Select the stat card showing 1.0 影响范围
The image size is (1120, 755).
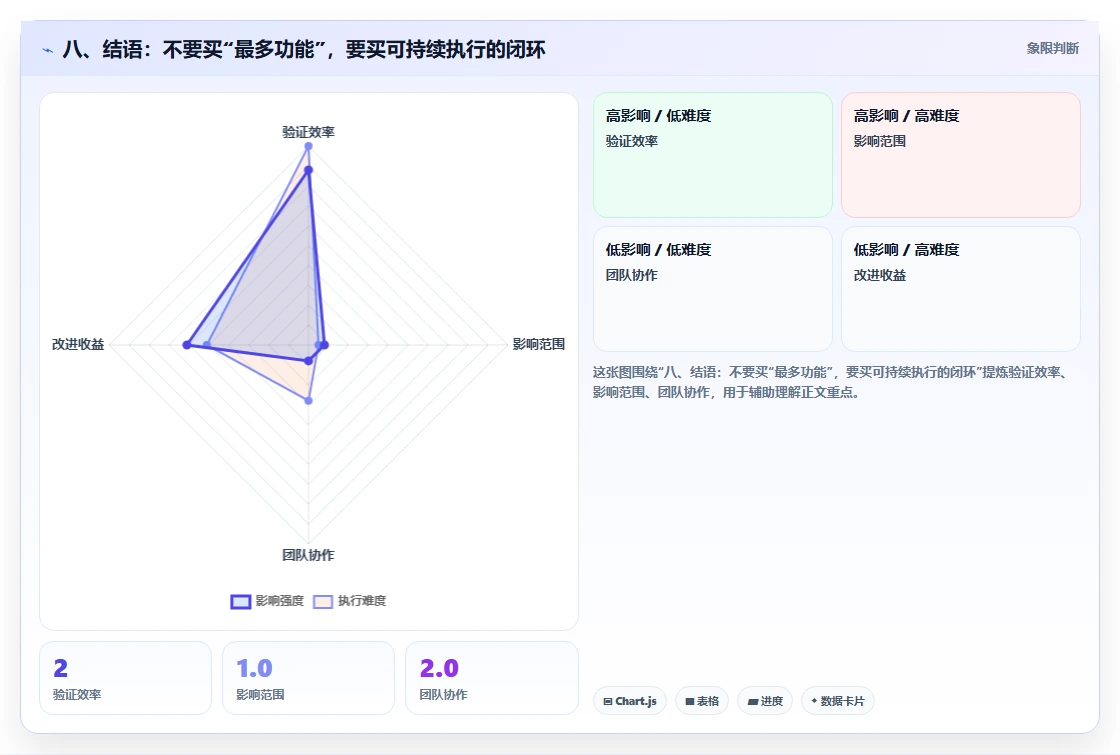tap(308, 678)
